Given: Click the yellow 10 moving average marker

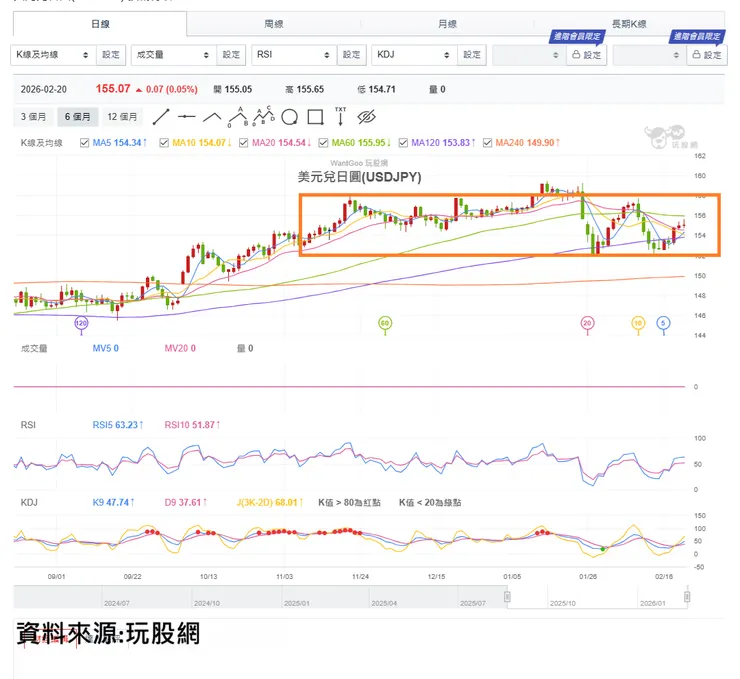Looking at the screenshot, I should coord(638,323).
